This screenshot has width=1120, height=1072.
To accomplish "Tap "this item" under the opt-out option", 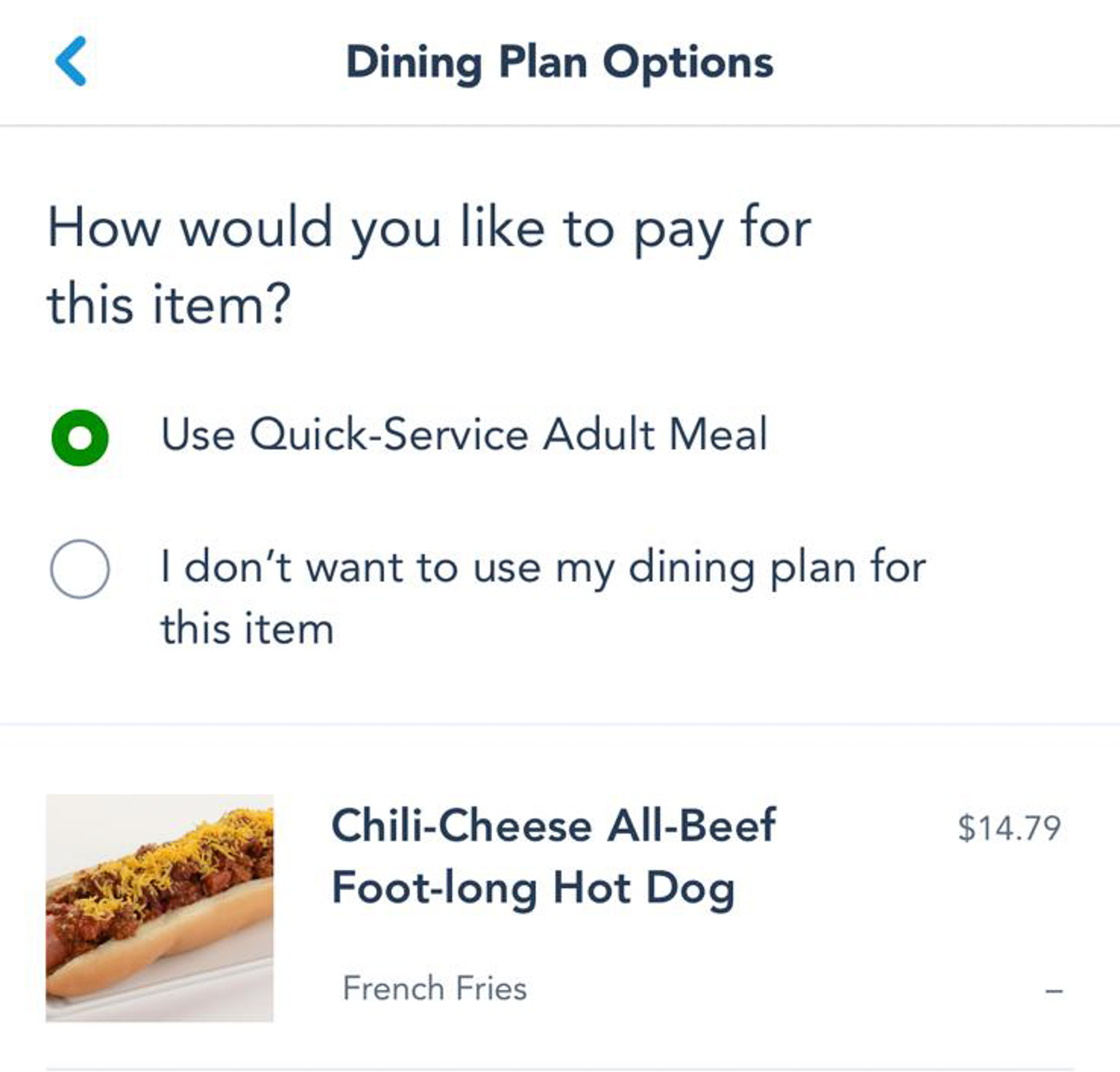I will tap(247, 628).
